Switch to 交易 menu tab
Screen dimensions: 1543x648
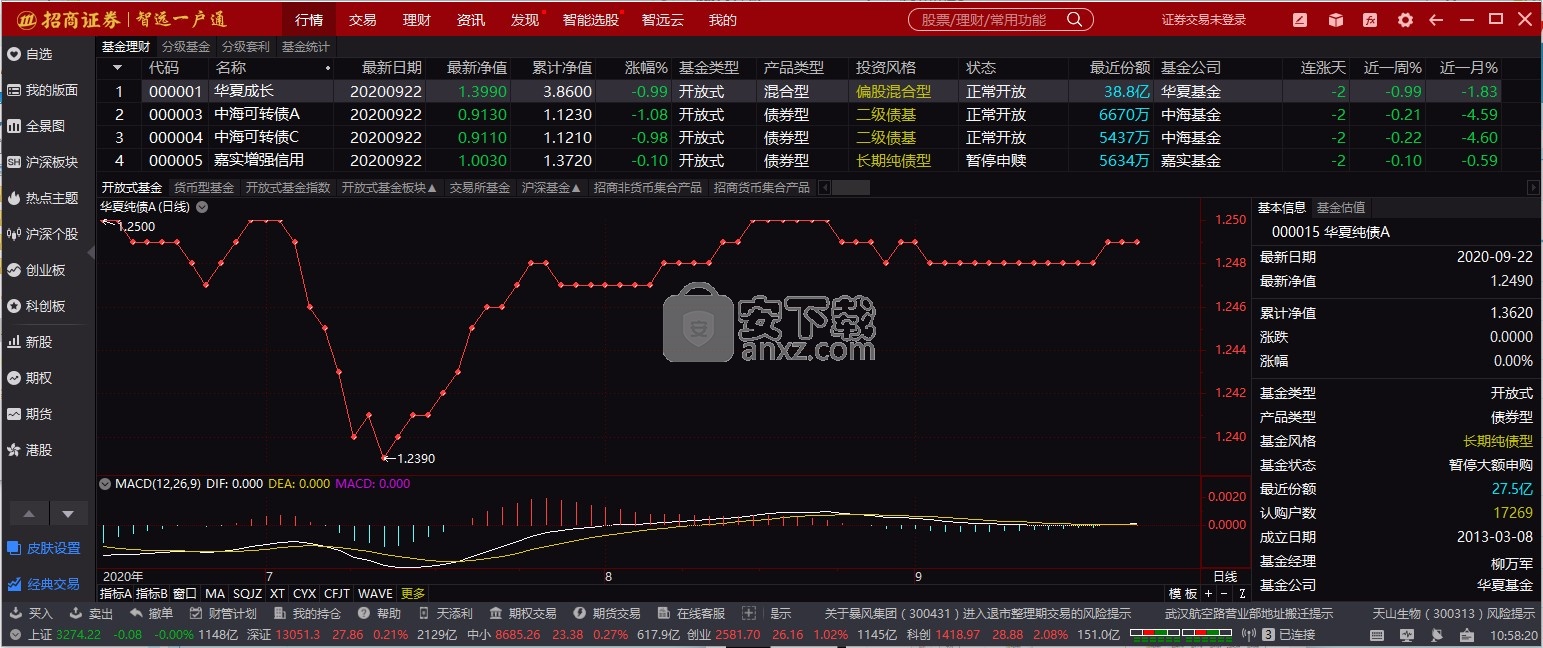362,20
